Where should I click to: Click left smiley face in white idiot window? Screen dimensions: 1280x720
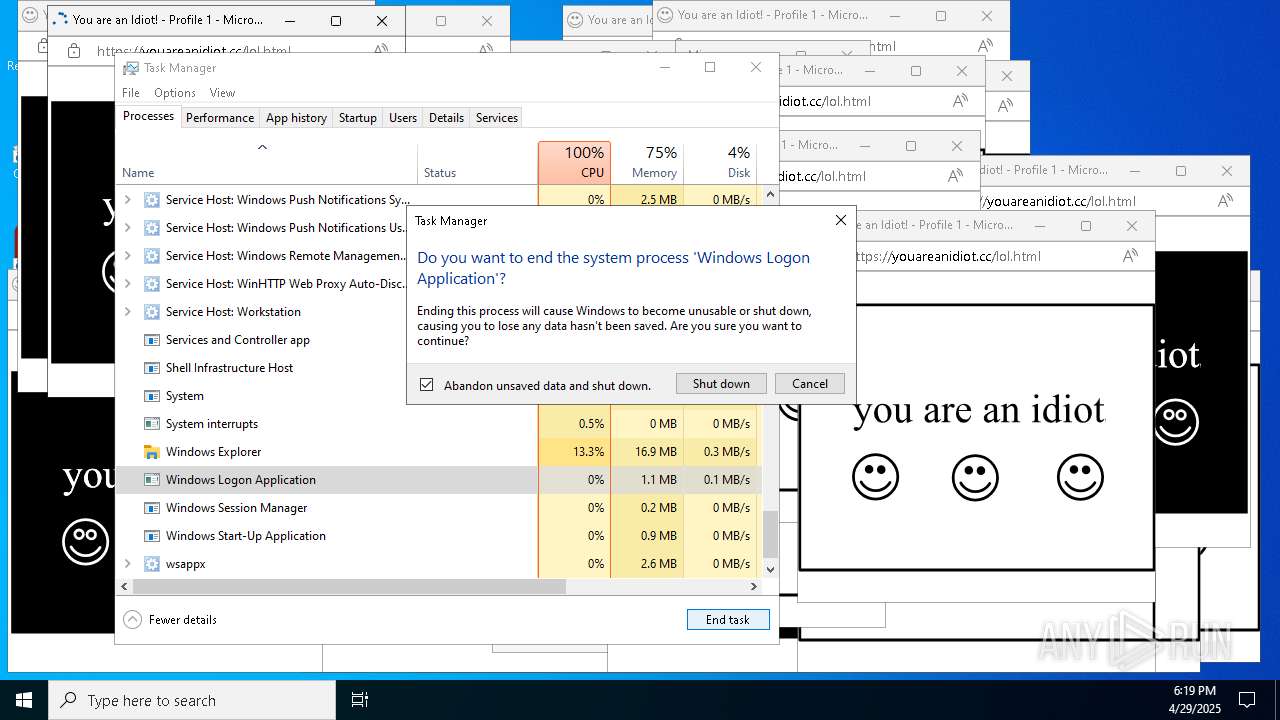coord(875,477)
